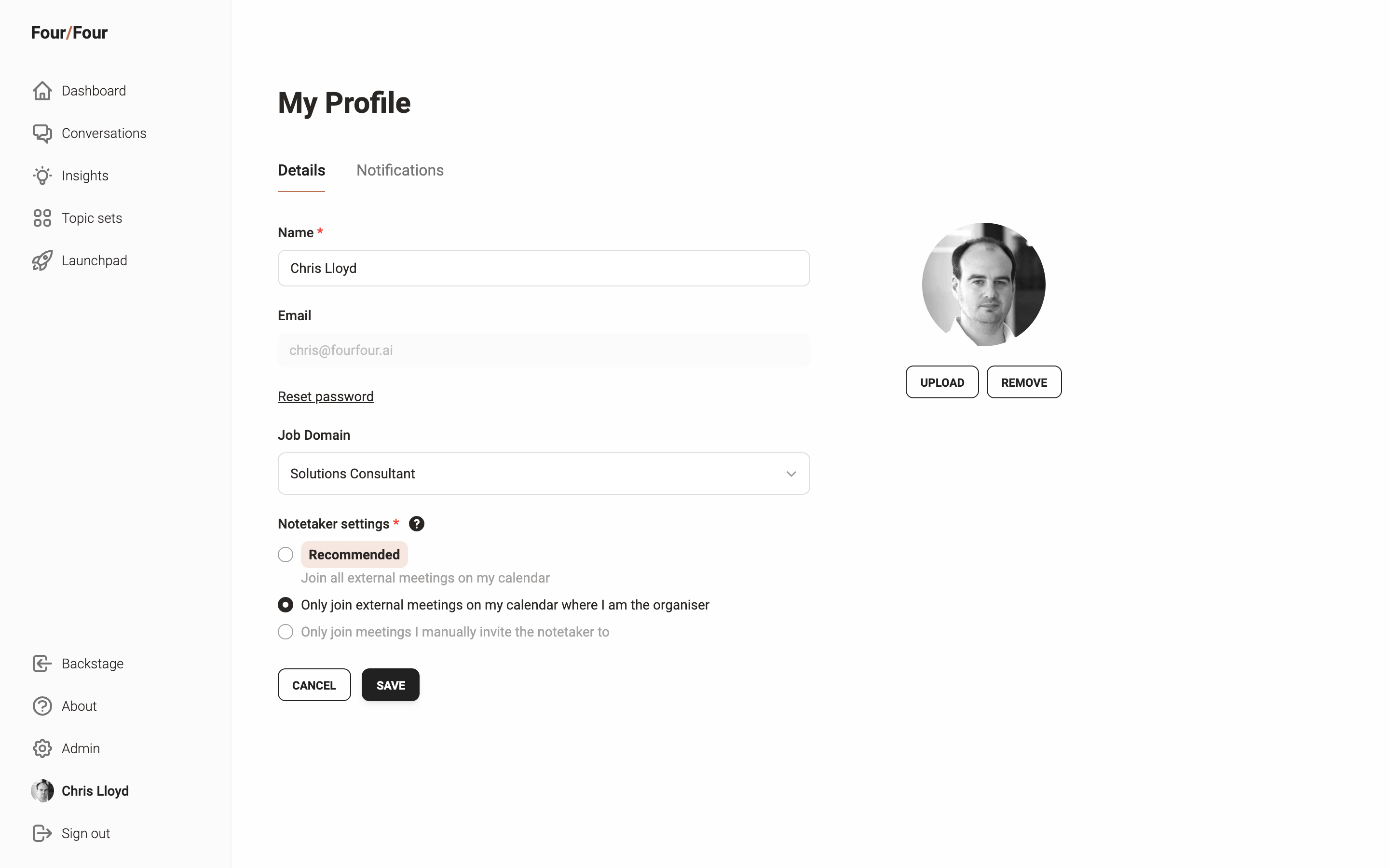Click the Conversations chat bubble icon

tap(42, 133)
